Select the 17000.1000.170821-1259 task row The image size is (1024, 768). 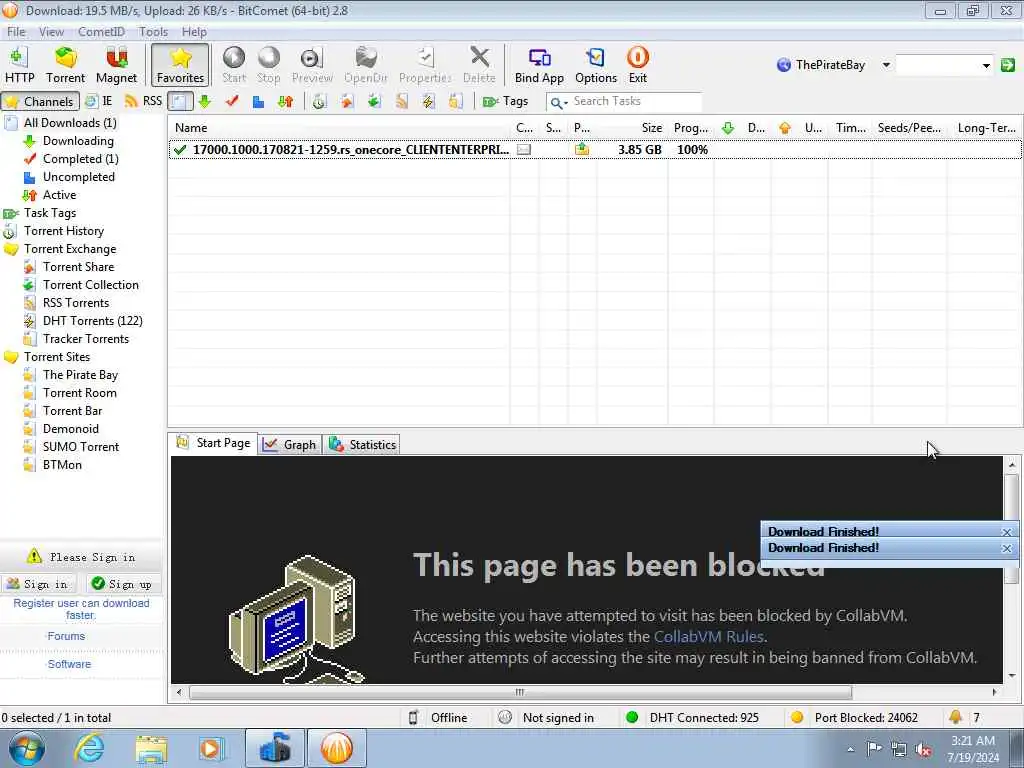click(x=595, y=150)
